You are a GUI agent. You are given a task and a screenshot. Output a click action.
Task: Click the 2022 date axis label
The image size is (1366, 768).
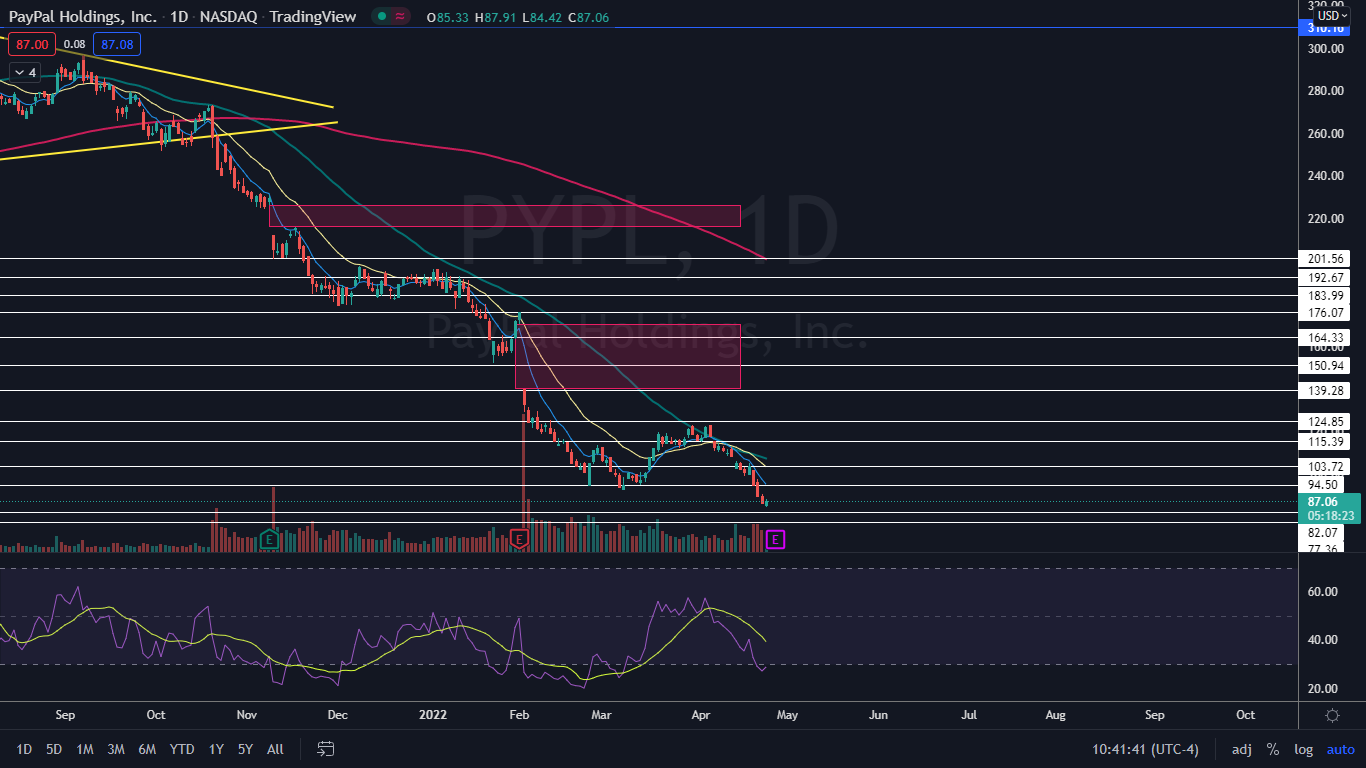point(432,715)
